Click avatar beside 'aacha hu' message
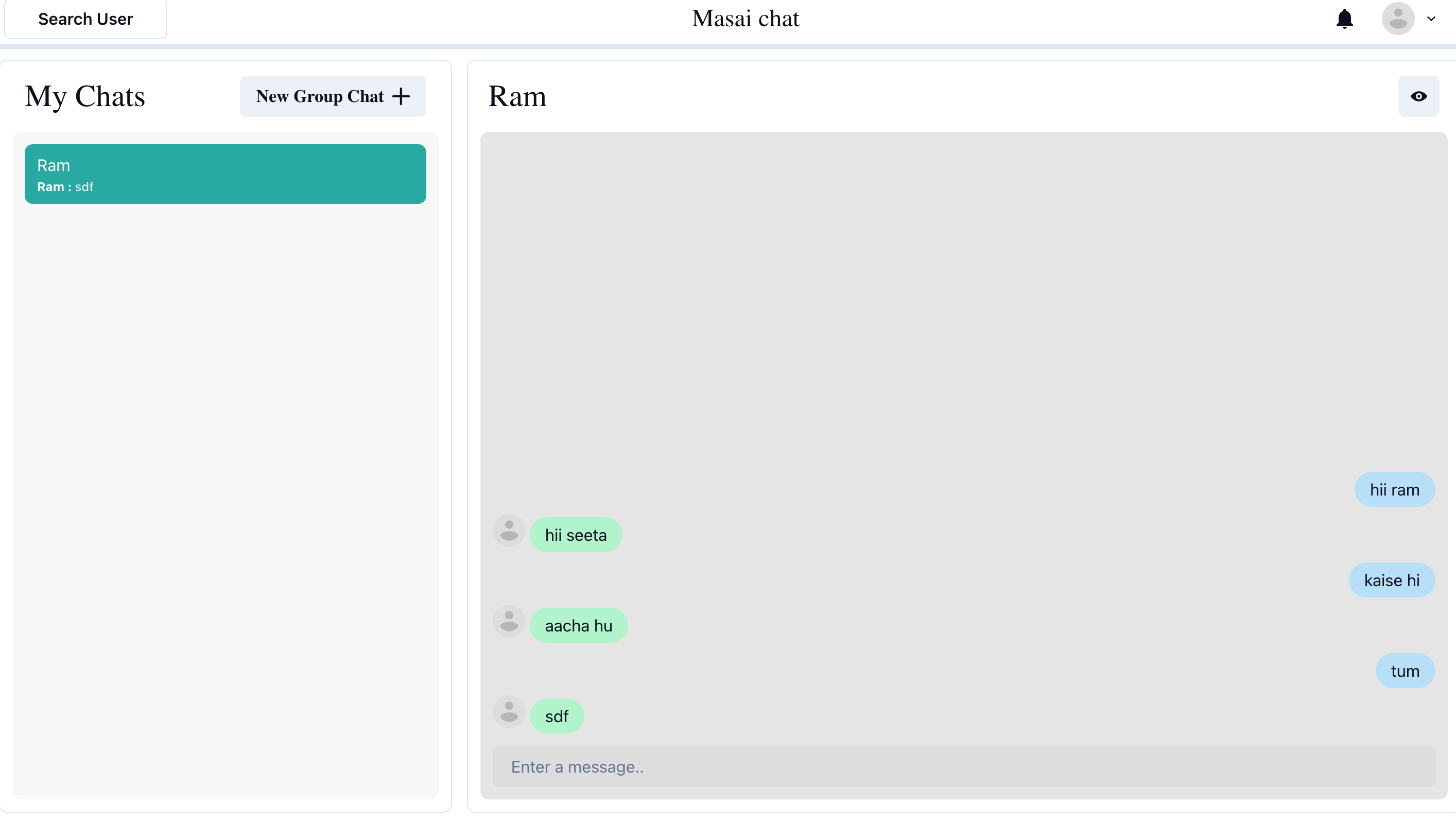This screenshot has width=1456, height=820. pos(509,621)
